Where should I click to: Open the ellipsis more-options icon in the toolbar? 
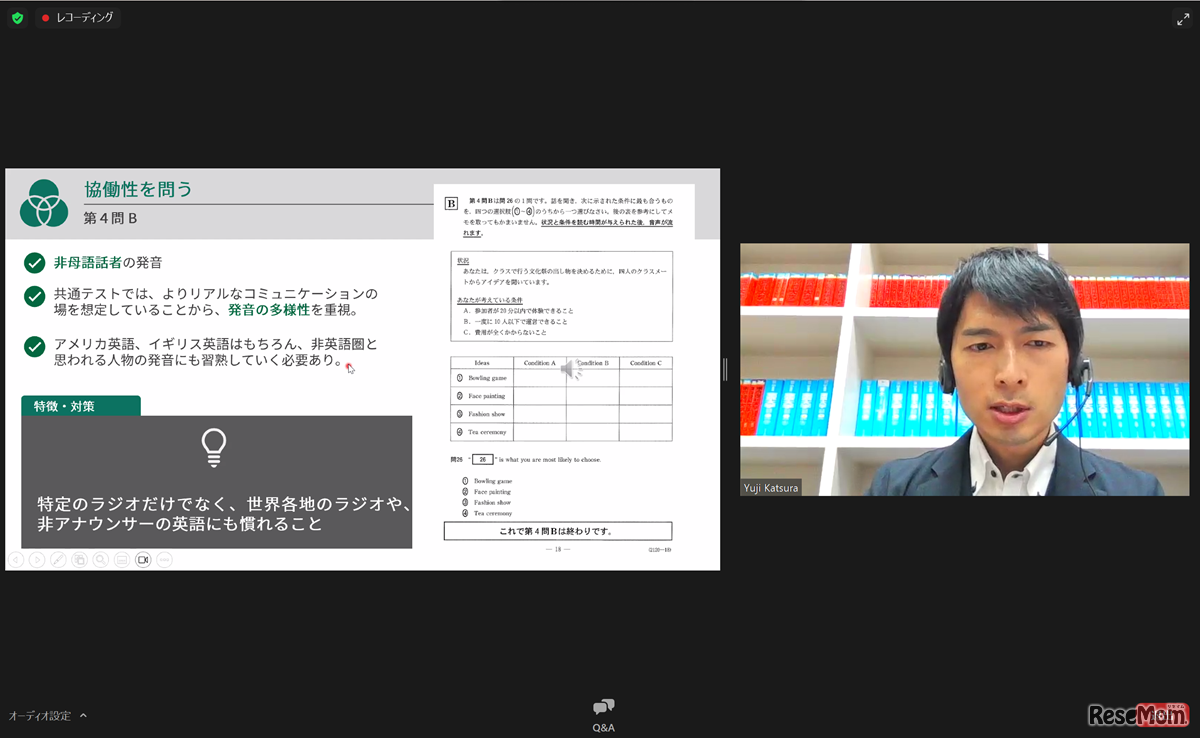[164, 559]
